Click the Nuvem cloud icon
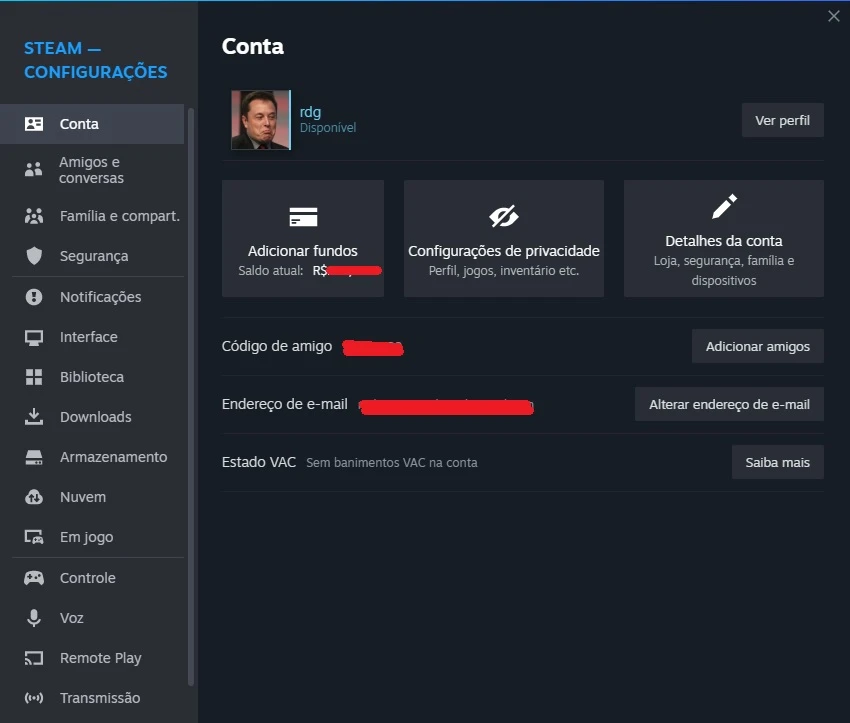 (x=34, y=497)
